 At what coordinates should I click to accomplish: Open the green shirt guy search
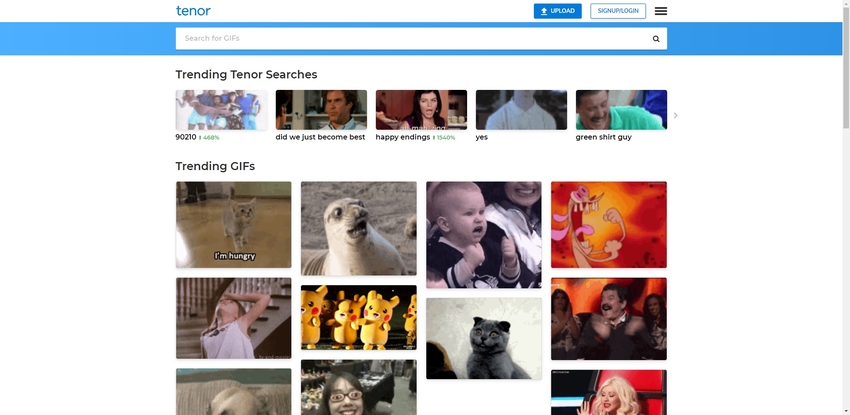[x=621, y=110]
